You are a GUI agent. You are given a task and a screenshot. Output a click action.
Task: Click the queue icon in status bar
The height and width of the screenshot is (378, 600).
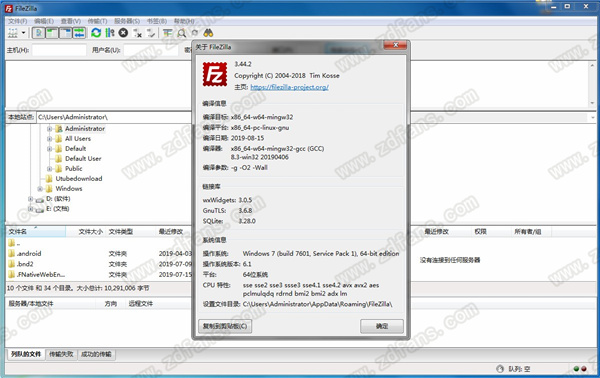click(500, 369)
